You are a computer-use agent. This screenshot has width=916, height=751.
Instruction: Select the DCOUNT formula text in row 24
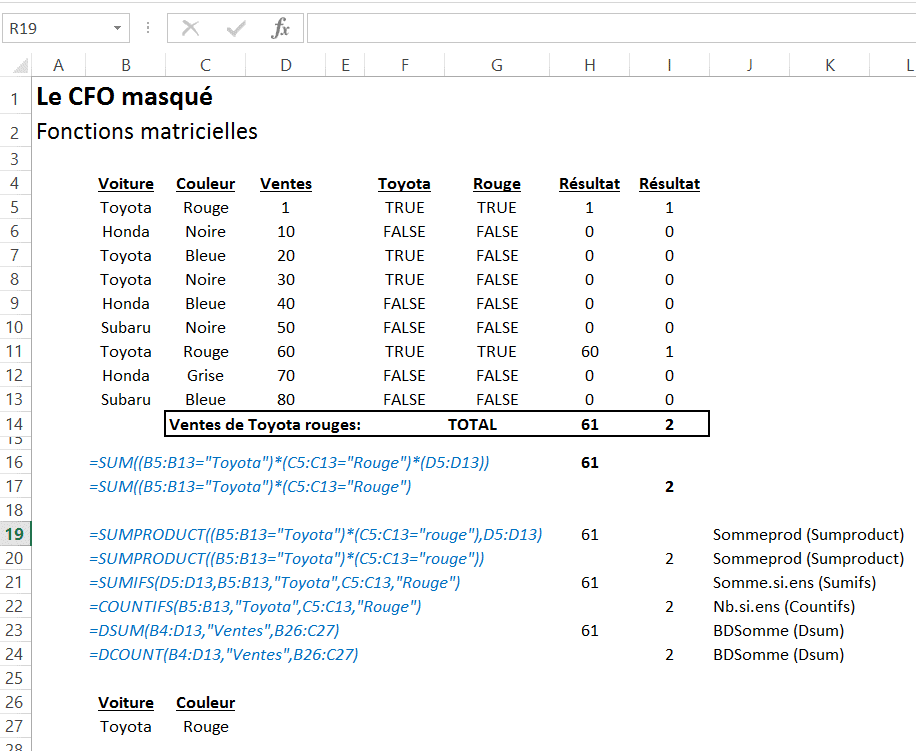coord(224,655)
